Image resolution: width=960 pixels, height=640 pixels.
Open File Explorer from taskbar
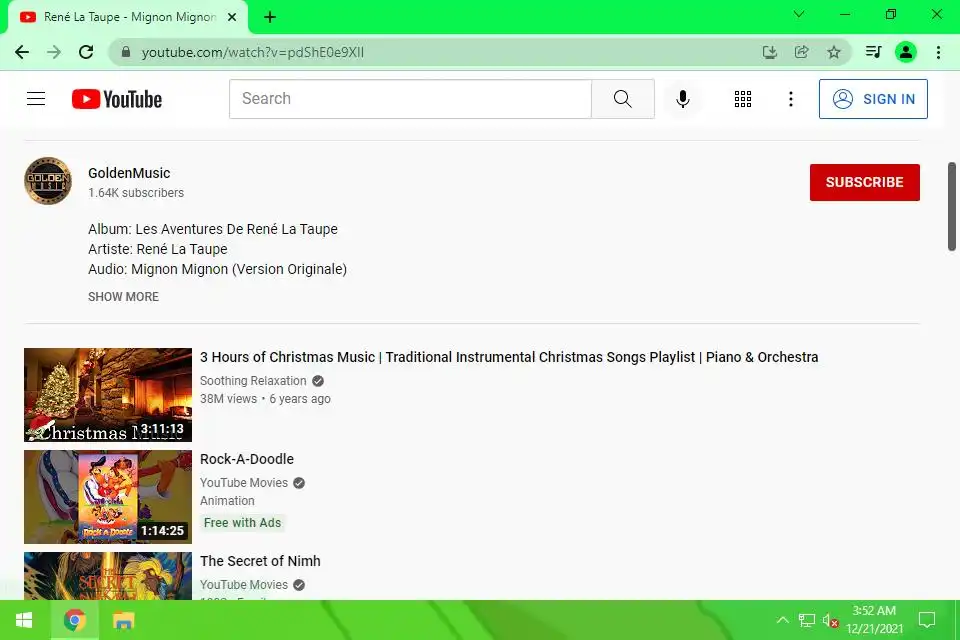(124, 620)
